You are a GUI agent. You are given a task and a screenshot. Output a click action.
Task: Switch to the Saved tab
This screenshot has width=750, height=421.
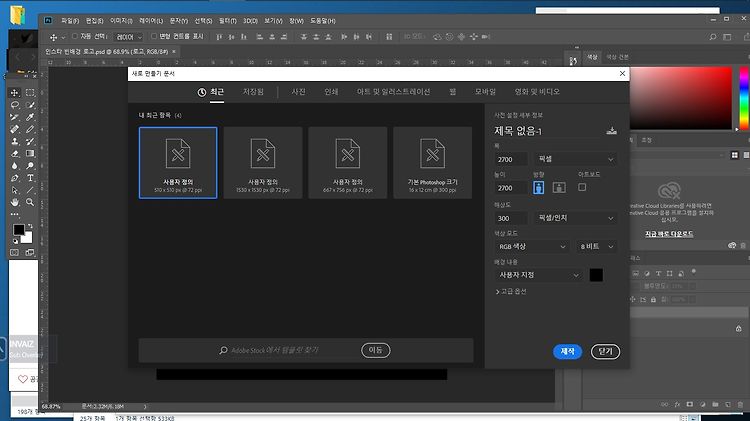[x=253, y=91]
